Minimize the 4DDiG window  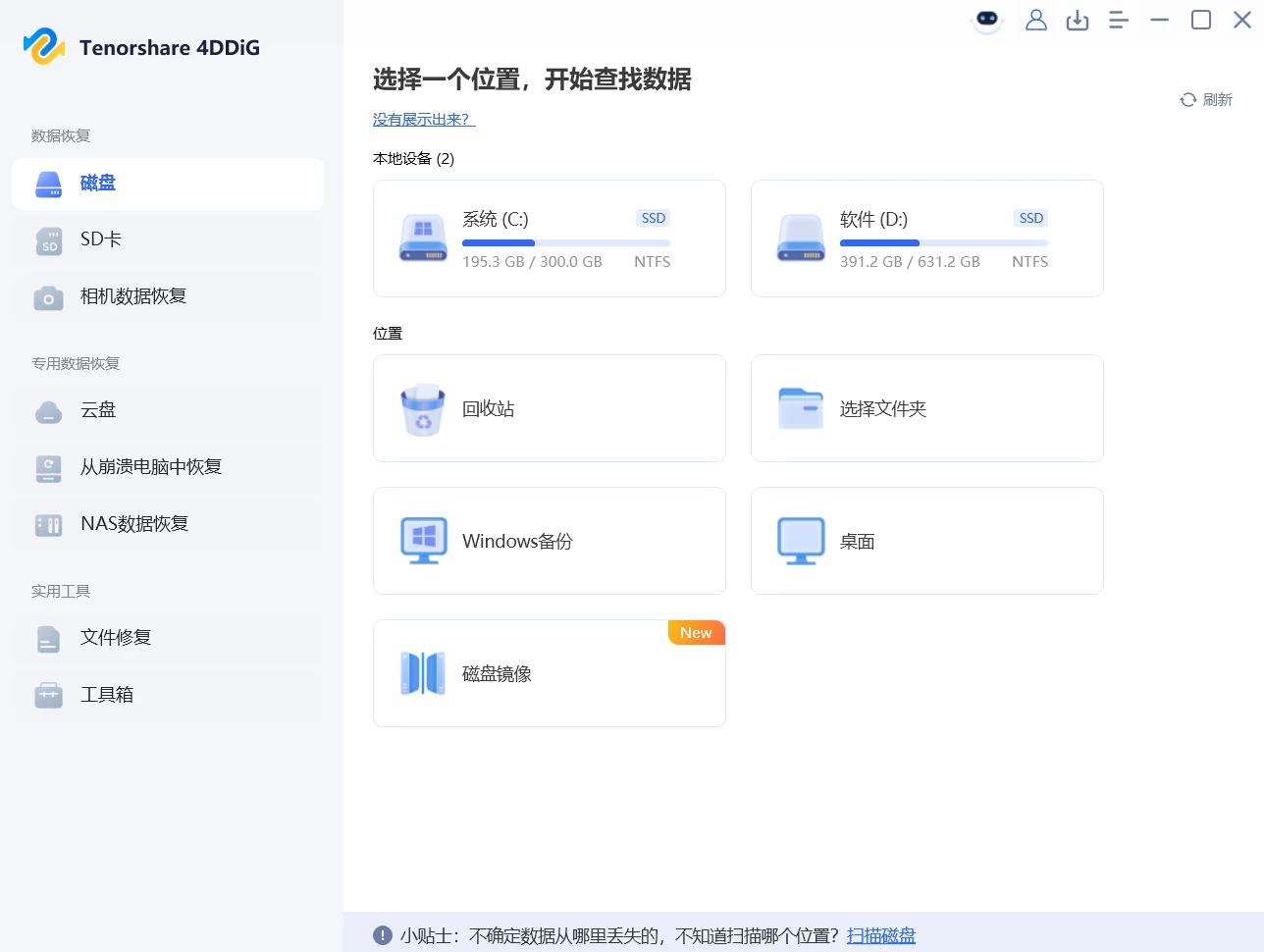pos(1160,20)
